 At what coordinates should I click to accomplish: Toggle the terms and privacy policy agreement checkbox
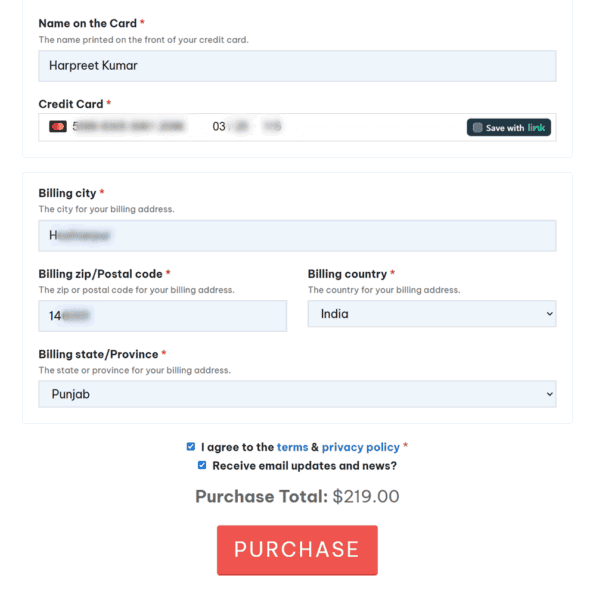[191, 447]
